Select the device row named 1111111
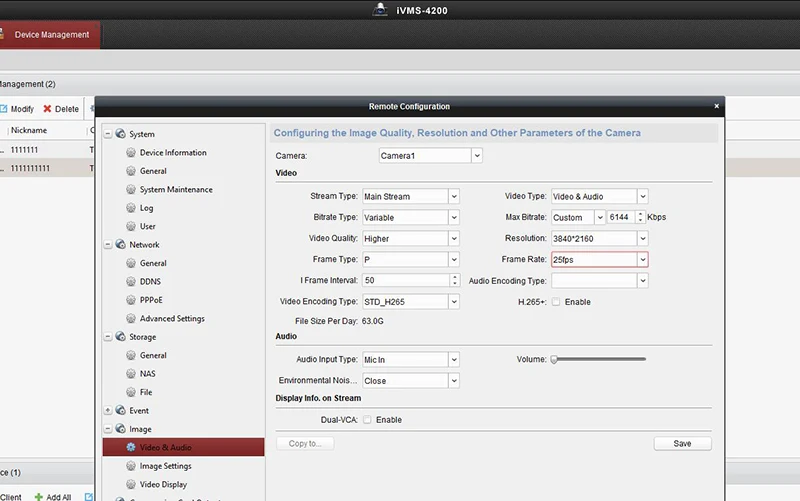This screenshot has width=800, height=501. (47, 150)
